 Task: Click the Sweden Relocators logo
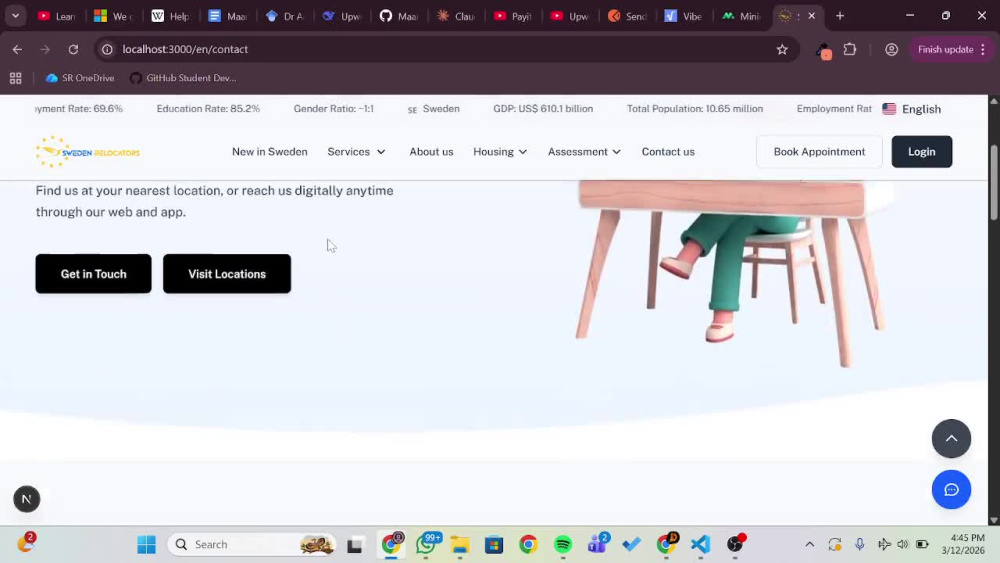(x=87, y=152)
